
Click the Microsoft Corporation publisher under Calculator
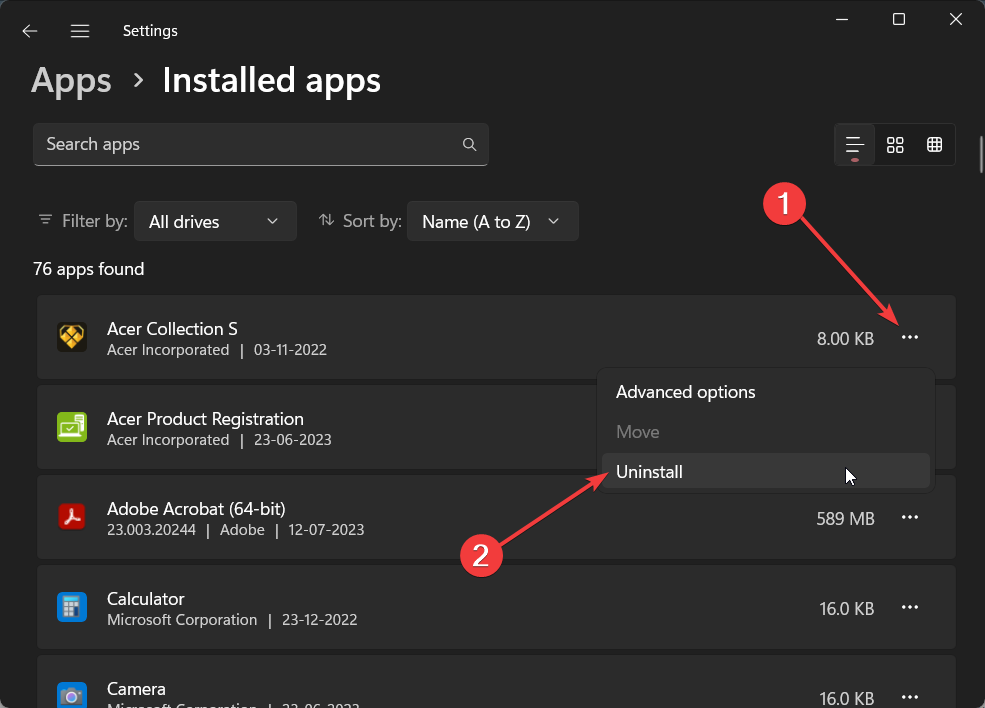(182, 619)
